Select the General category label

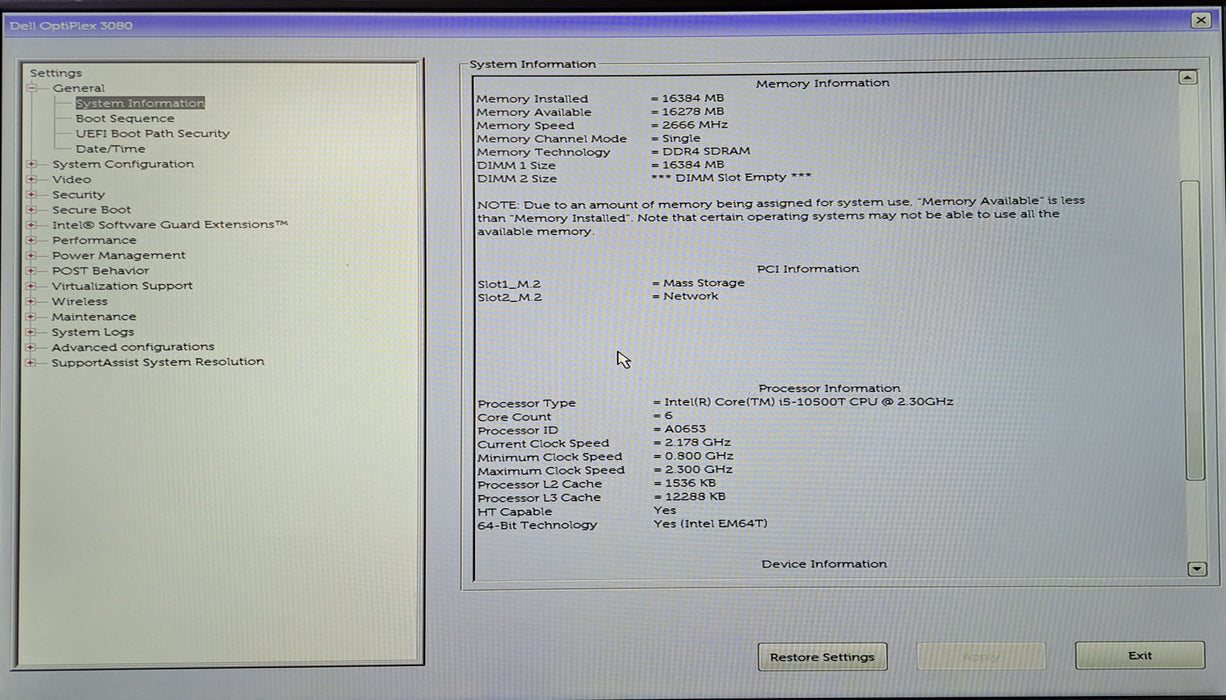click(78, 88)
